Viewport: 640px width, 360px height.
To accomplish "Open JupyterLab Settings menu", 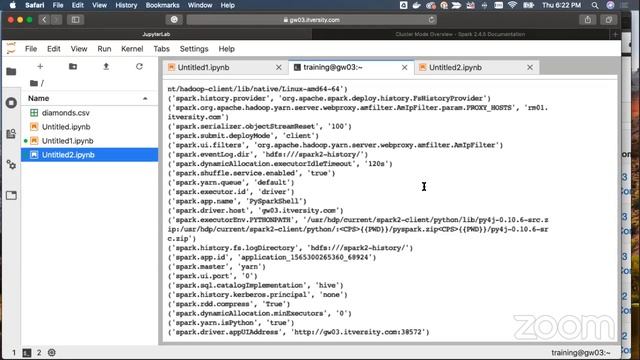I will click(194, 49).
